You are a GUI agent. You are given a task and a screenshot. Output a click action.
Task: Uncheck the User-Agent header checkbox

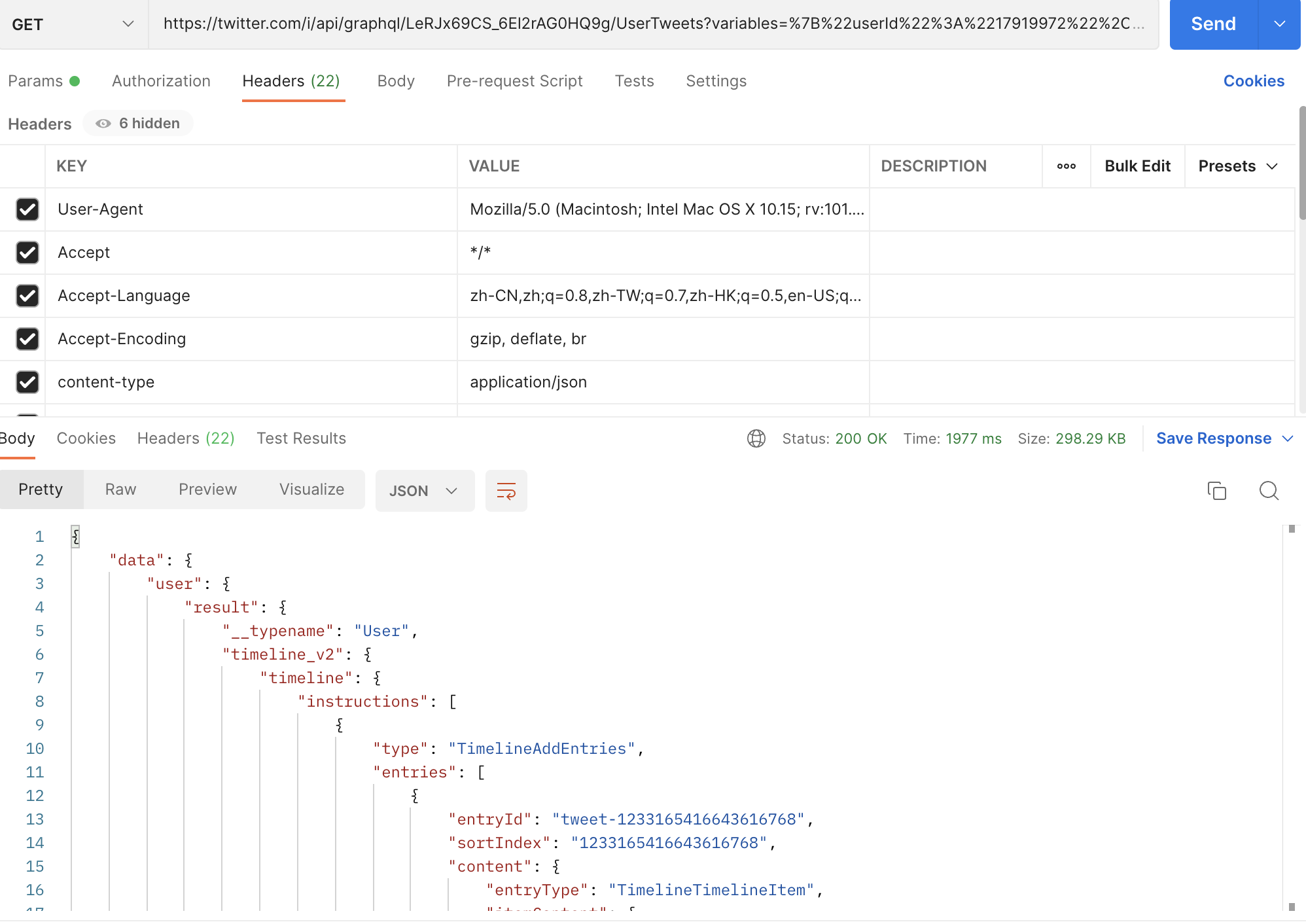click(27, 209)
